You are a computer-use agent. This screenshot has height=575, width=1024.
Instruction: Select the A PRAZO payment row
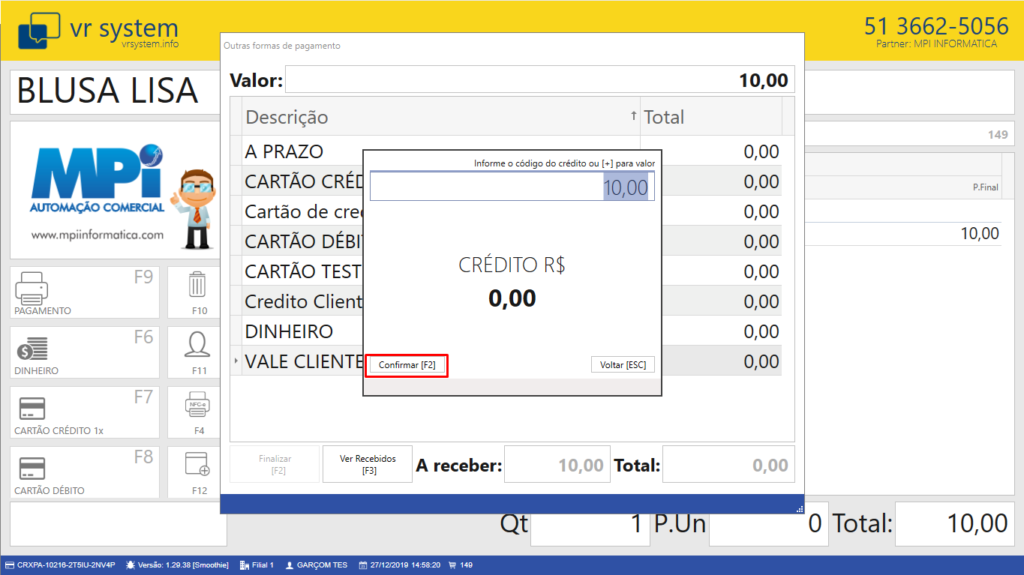300,151
